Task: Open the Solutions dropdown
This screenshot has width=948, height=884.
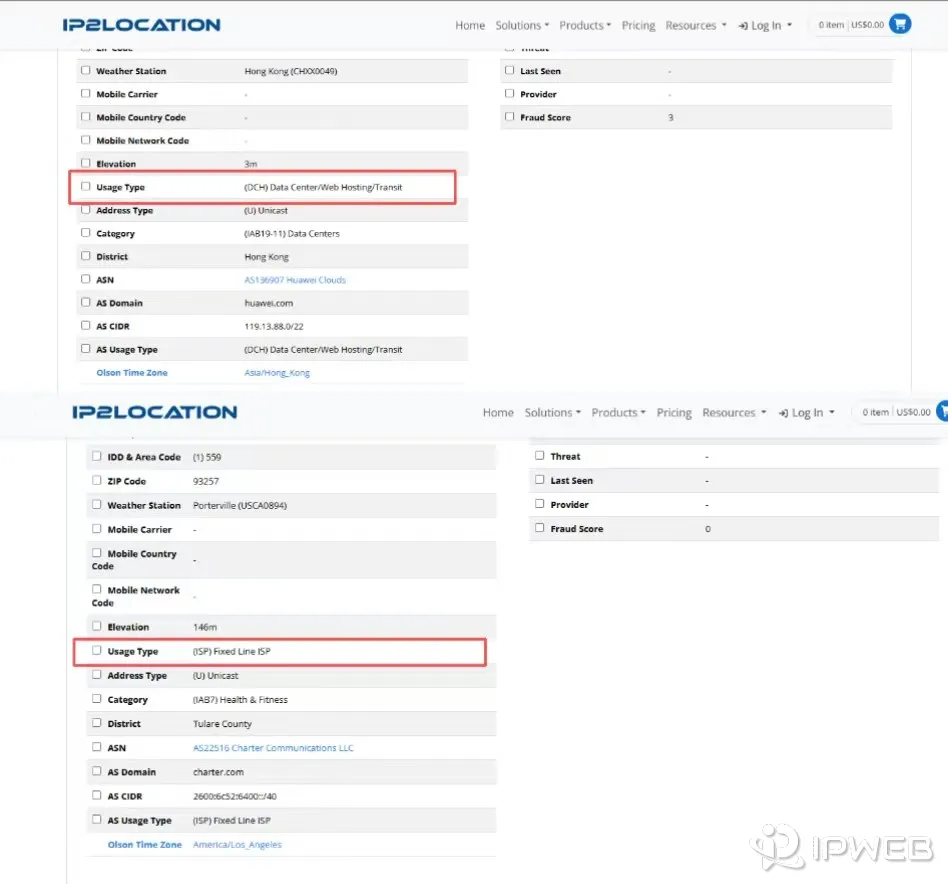Action: point(522,25)
